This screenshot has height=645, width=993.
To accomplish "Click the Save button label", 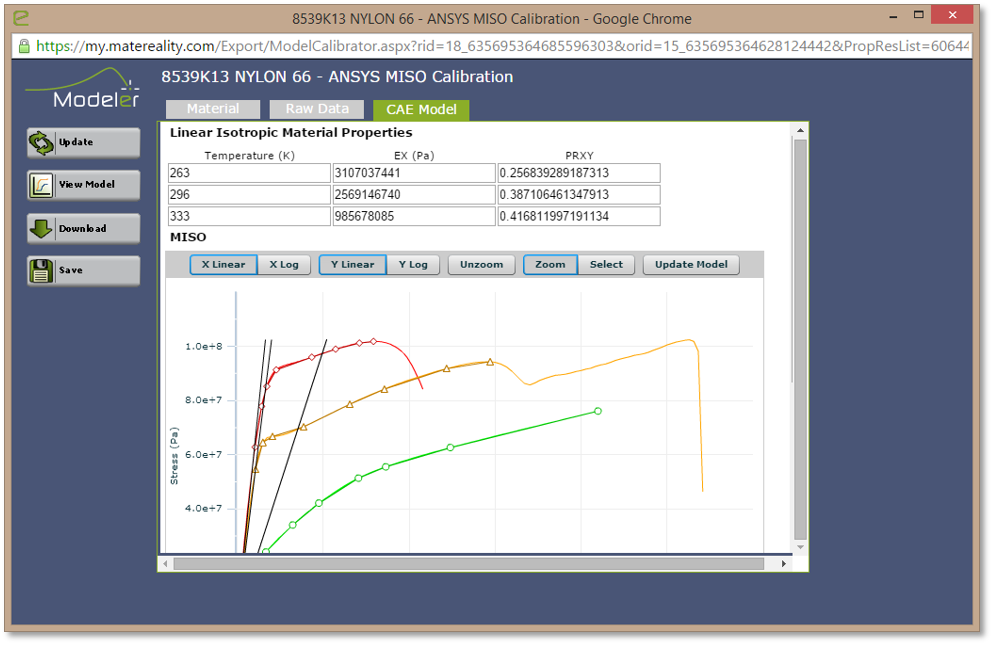I will point(70,271).
